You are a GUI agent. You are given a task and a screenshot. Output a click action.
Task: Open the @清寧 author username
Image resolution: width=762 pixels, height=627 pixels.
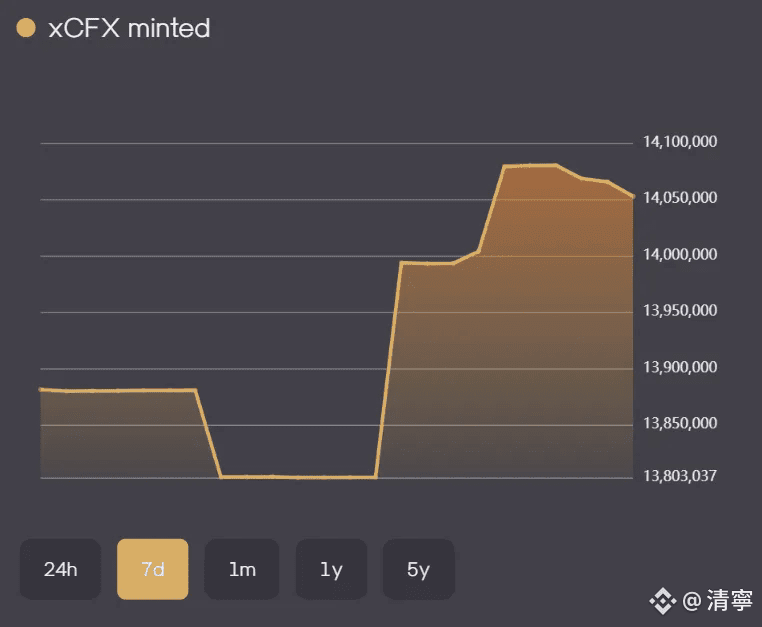click(717, 600)
